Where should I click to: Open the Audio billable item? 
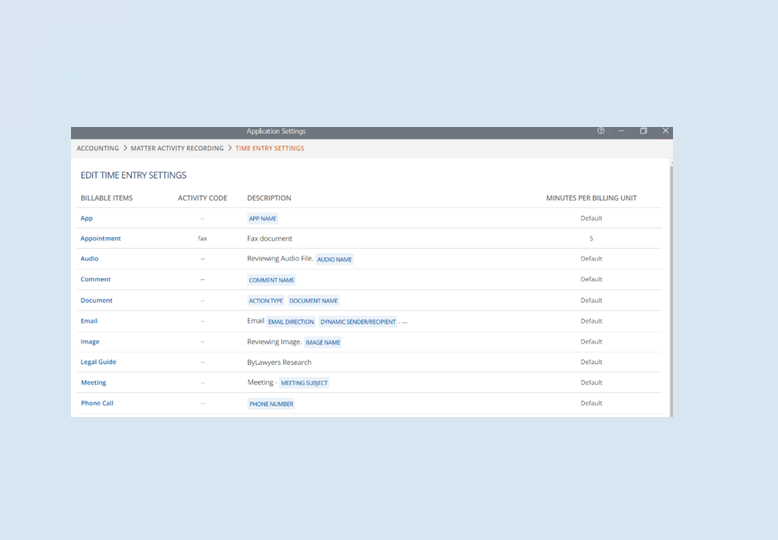click(89, 259)
